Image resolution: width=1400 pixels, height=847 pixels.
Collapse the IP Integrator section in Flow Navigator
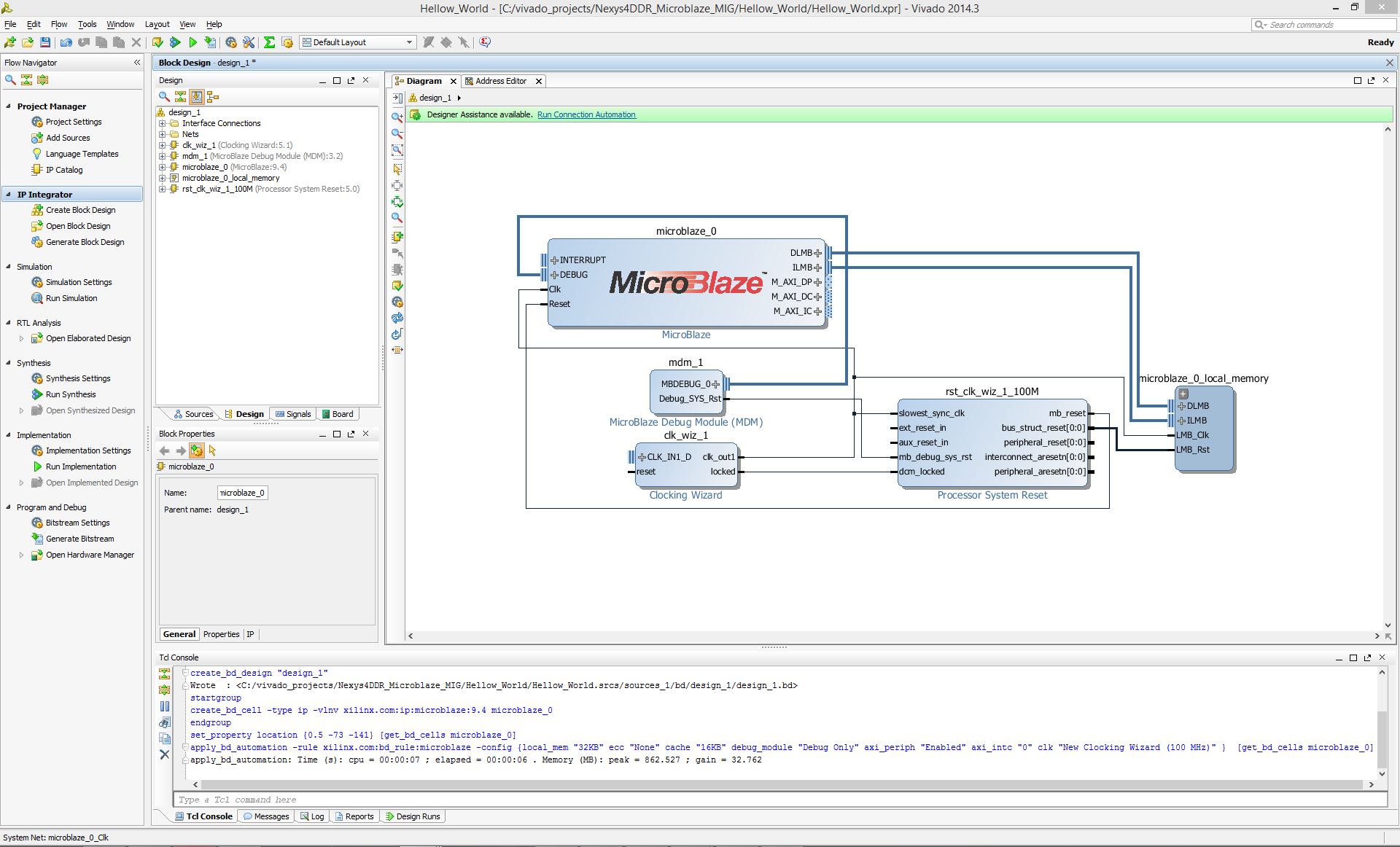(x=9, y=194)
